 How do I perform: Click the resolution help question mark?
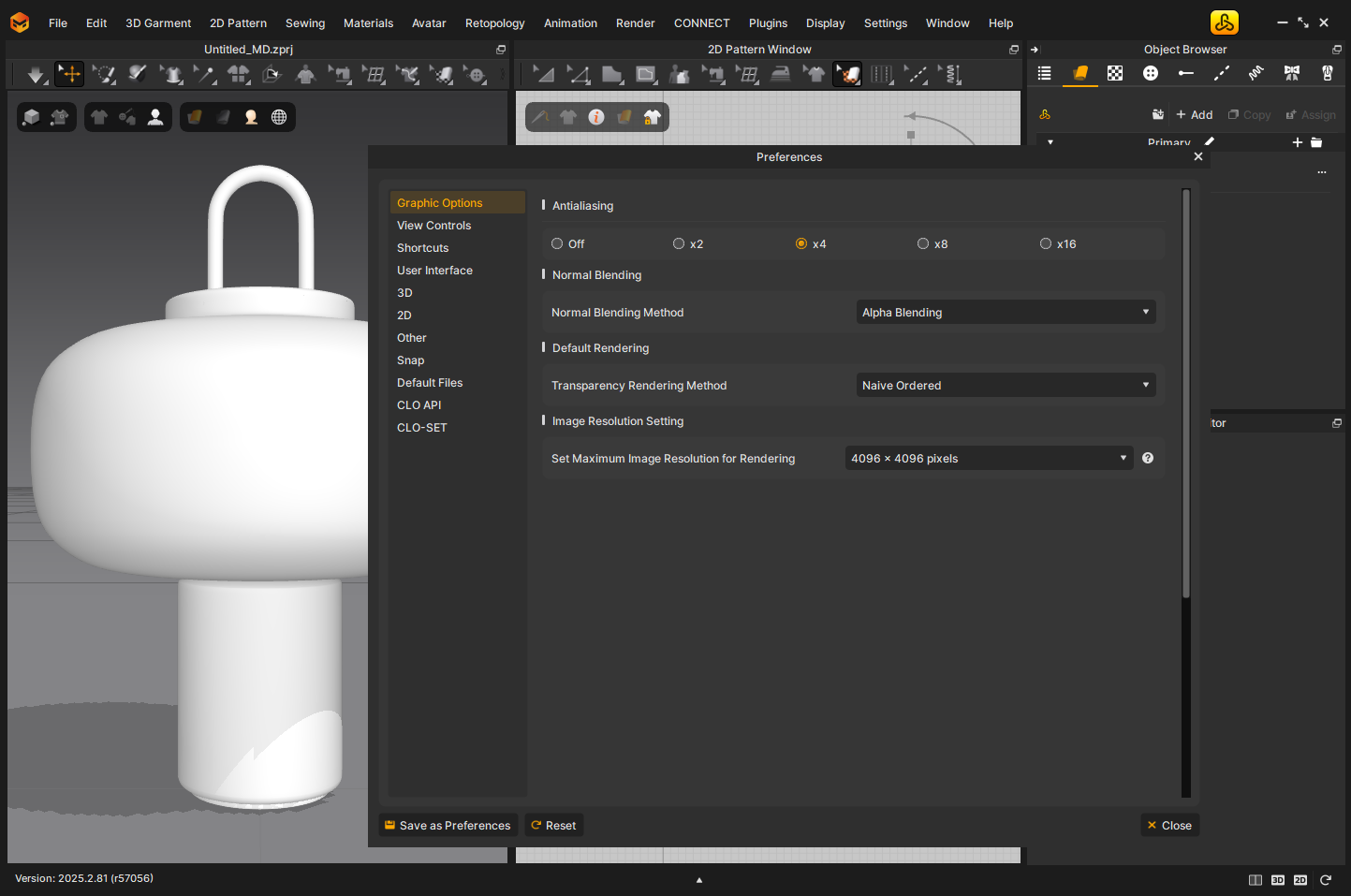pyautogui.click(x=1148, y=459)
